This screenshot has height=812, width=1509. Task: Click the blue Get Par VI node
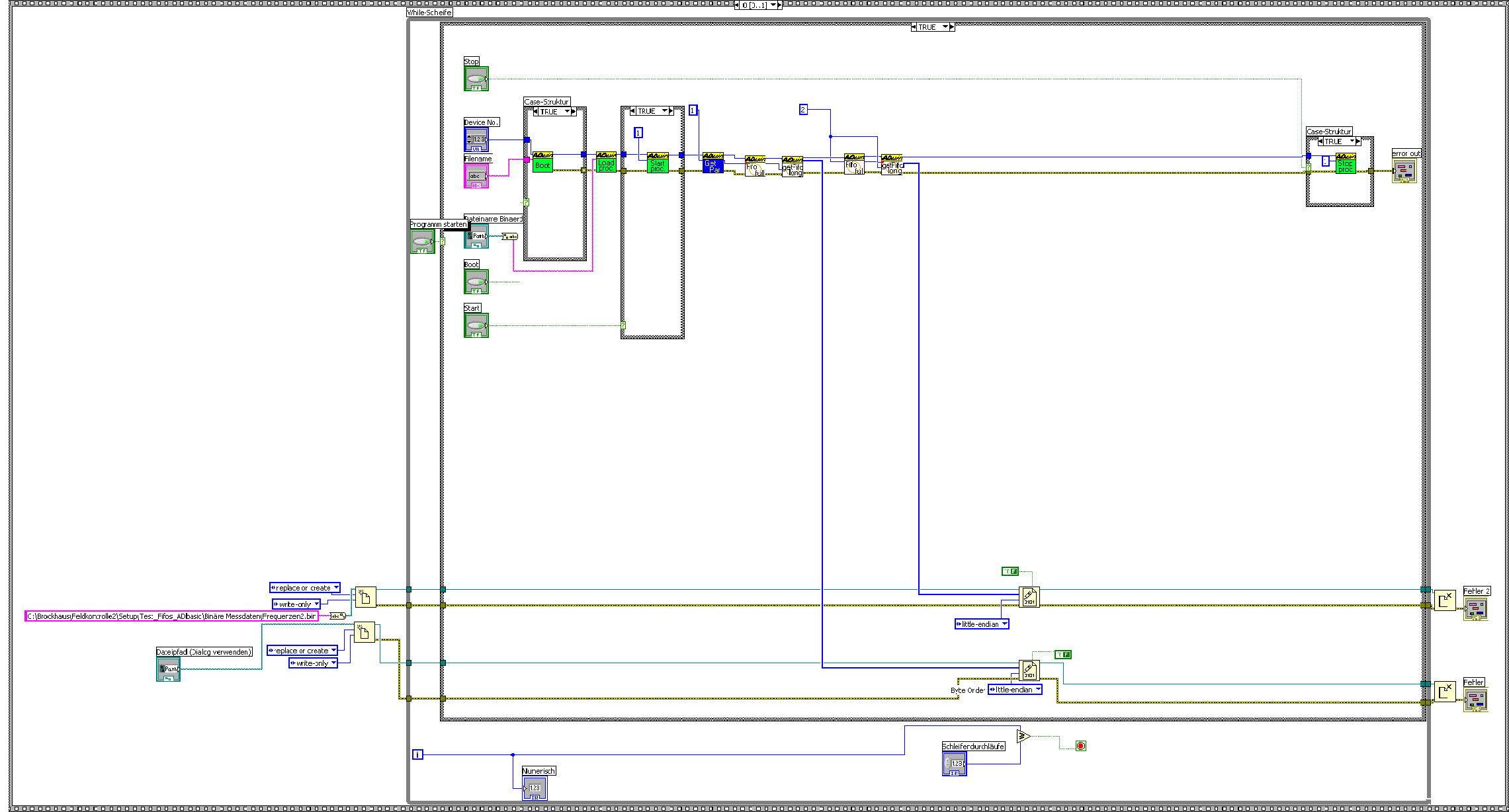coord(712,163)
